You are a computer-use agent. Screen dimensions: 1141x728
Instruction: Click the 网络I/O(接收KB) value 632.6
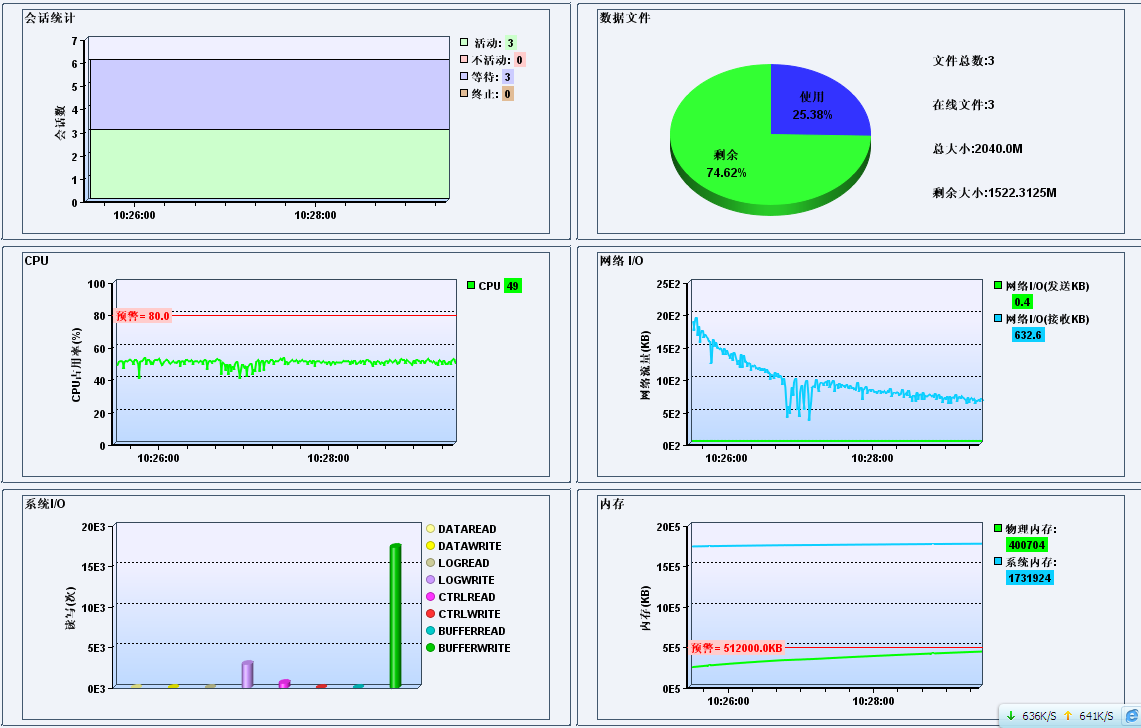(1028, 335)
